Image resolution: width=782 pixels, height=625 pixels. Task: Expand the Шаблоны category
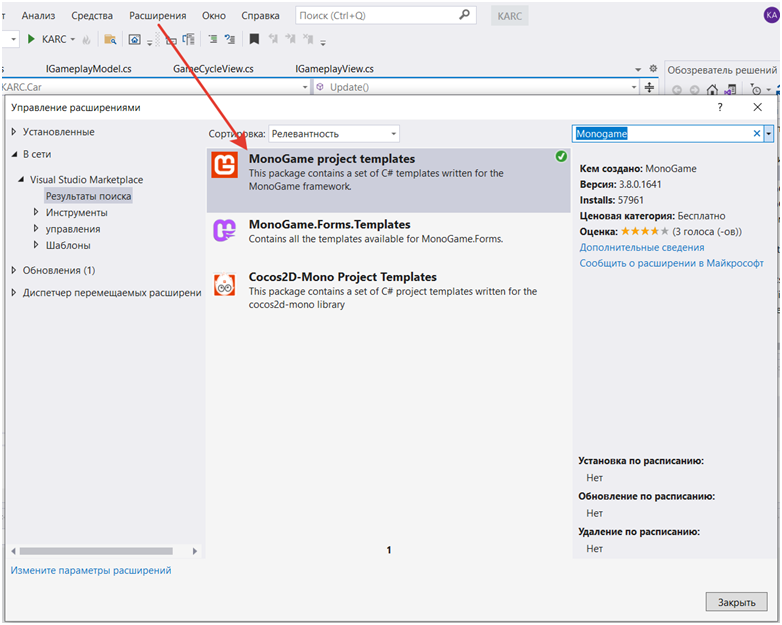tap(36, 245)
